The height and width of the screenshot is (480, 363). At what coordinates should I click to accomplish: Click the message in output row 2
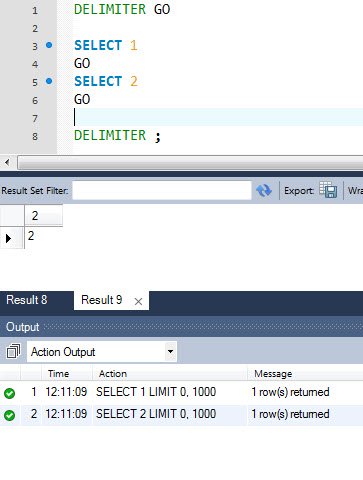click(290, 414)
